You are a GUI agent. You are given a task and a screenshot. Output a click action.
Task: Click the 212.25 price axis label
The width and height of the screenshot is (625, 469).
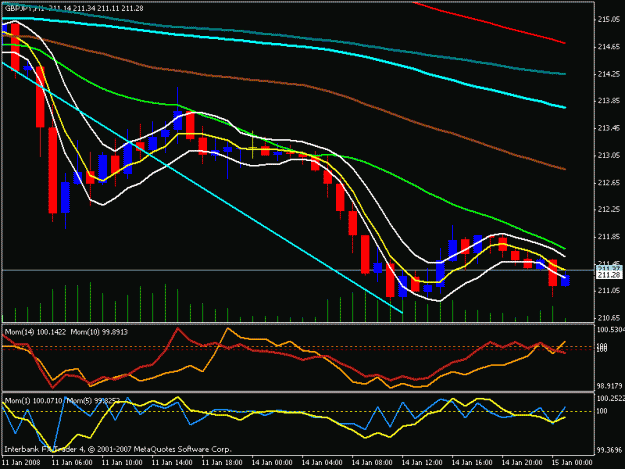pos(609,209)
